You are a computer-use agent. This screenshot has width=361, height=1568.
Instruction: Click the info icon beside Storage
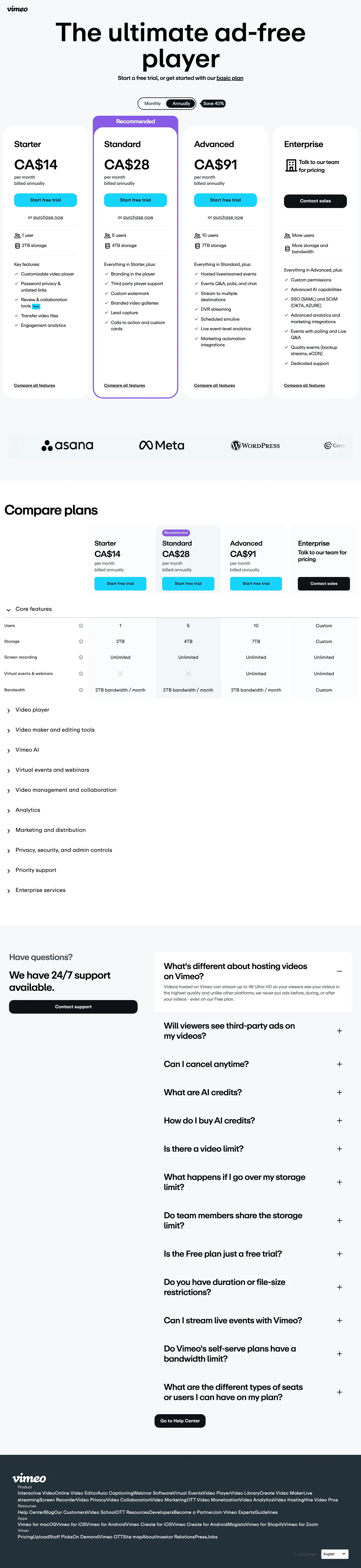[x=81, y=642]
